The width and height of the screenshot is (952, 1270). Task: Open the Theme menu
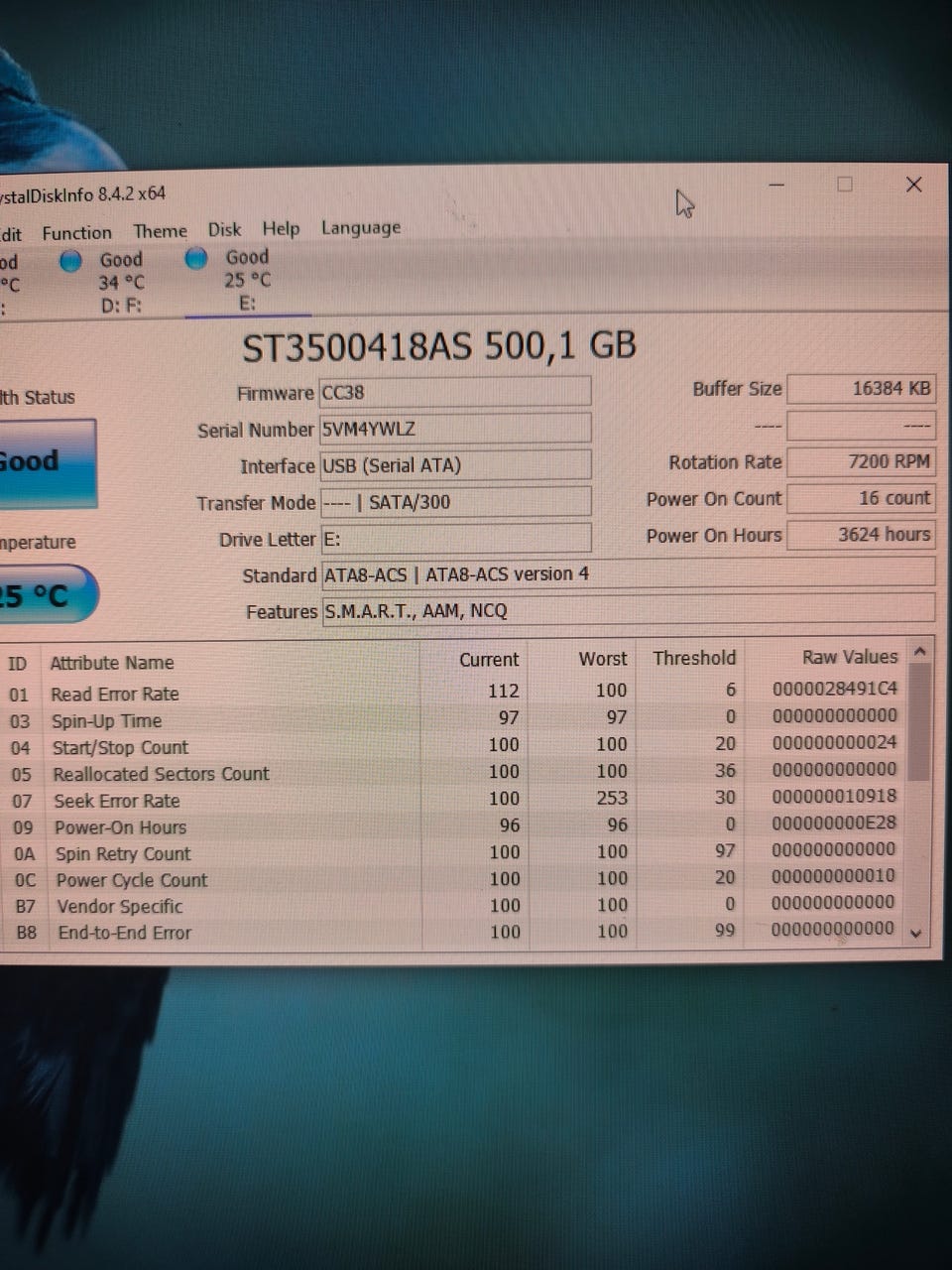point(160,231)
